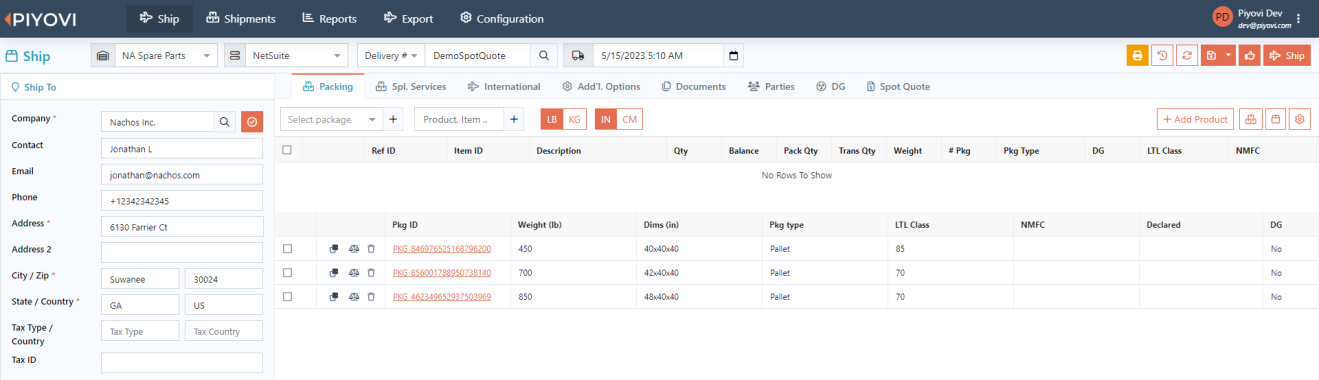Switch to the DG tab
This screenshot has width=1319, height=380.
point(831,86)
